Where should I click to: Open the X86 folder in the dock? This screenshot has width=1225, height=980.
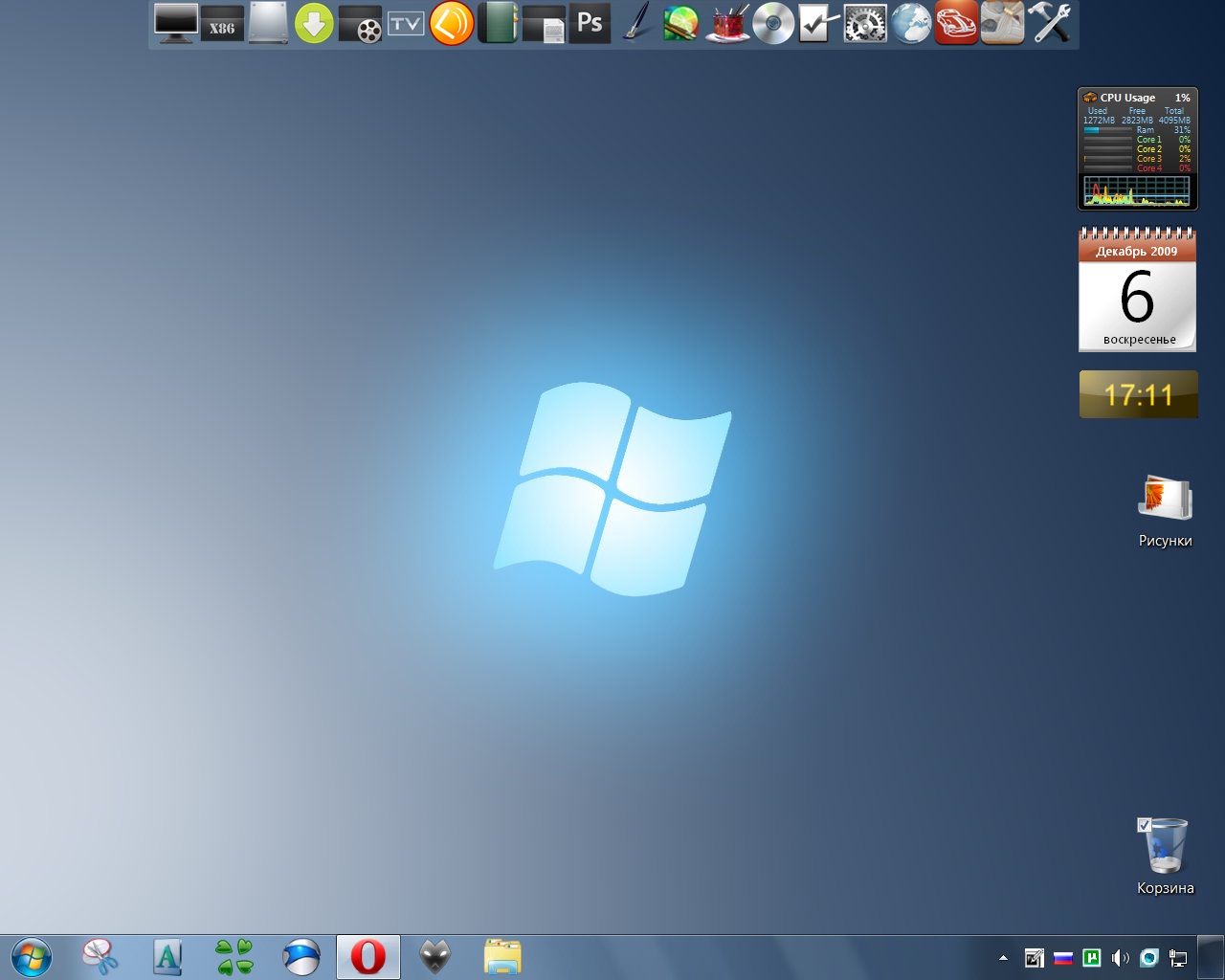222,23
